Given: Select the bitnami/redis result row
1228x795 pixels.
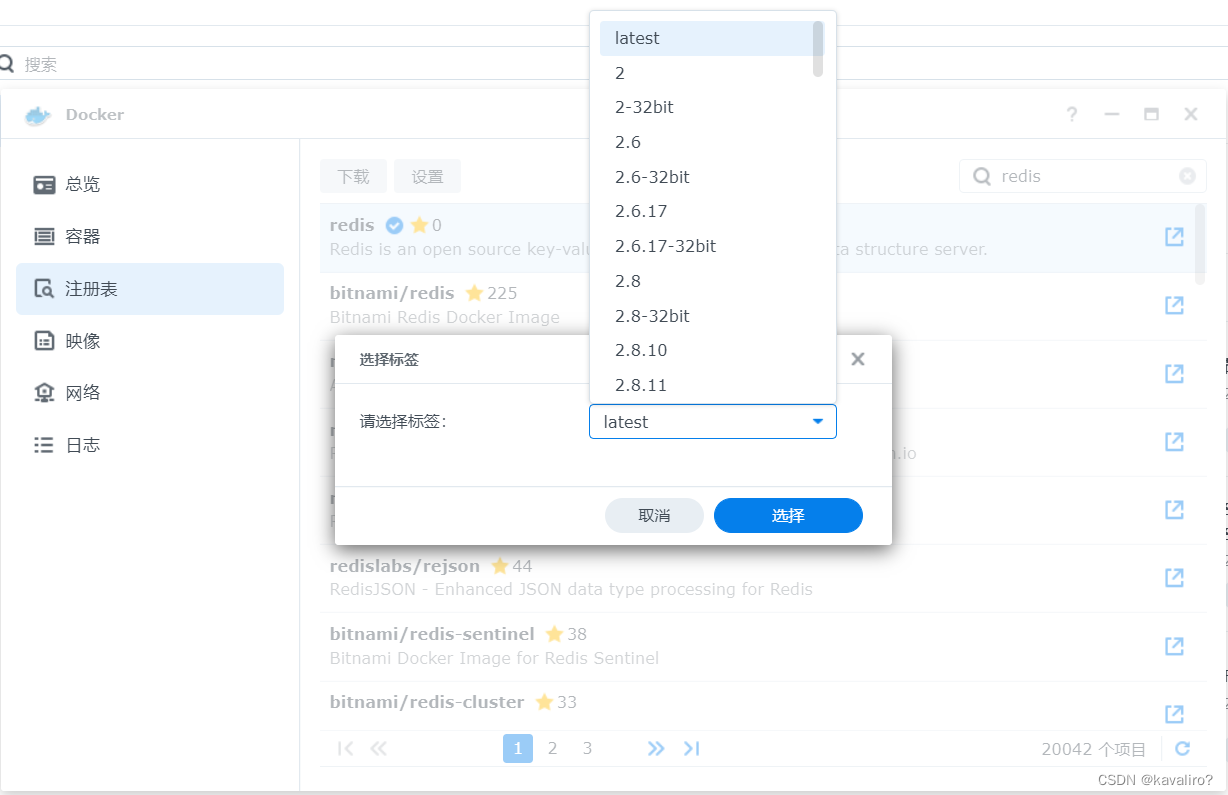Looking at the screenshot, I should (x=757, y=306).
